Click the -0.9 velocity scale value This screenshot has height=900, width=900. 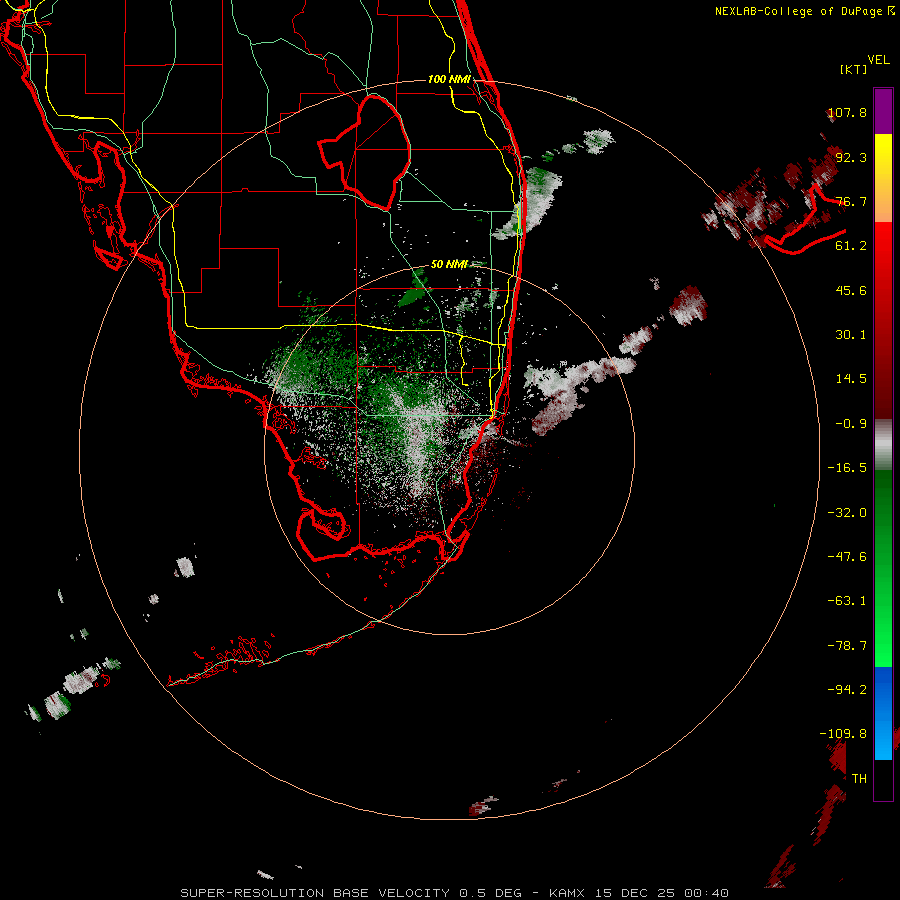(851, 424)
